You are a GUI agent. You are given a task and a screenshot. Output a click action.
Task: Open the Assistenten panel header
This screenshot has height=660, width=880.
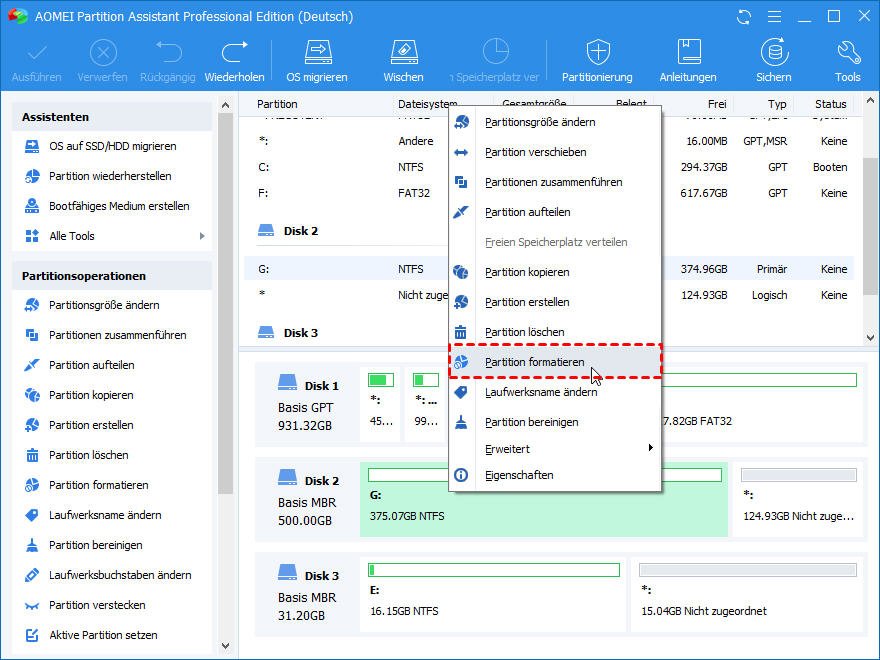point(112,117)
